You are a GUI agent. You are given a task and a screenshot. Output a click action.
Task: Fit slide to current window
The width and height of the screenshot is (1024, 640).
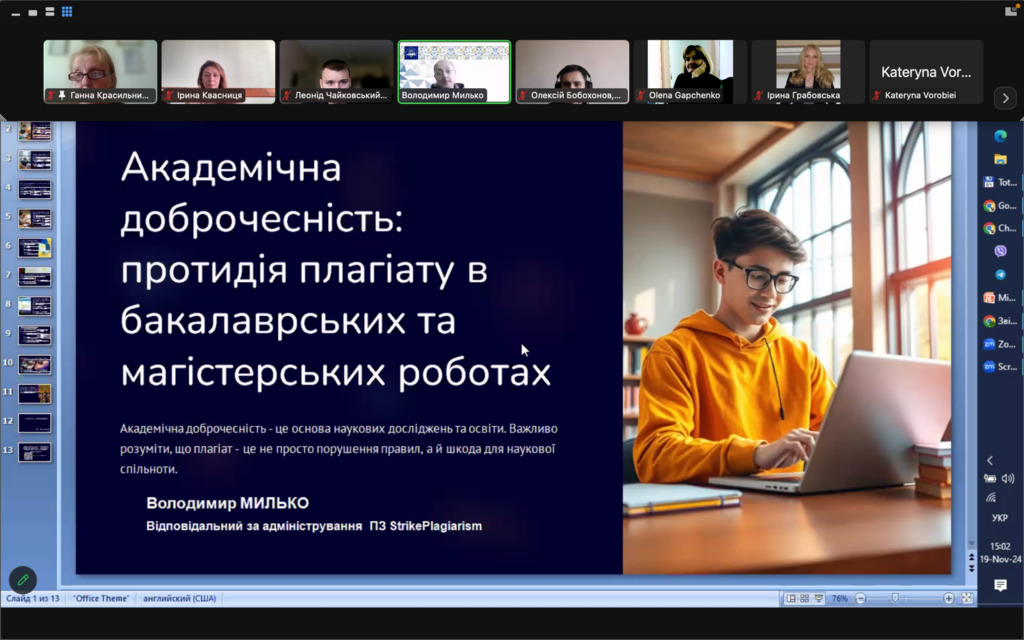(x=967, y=598)
